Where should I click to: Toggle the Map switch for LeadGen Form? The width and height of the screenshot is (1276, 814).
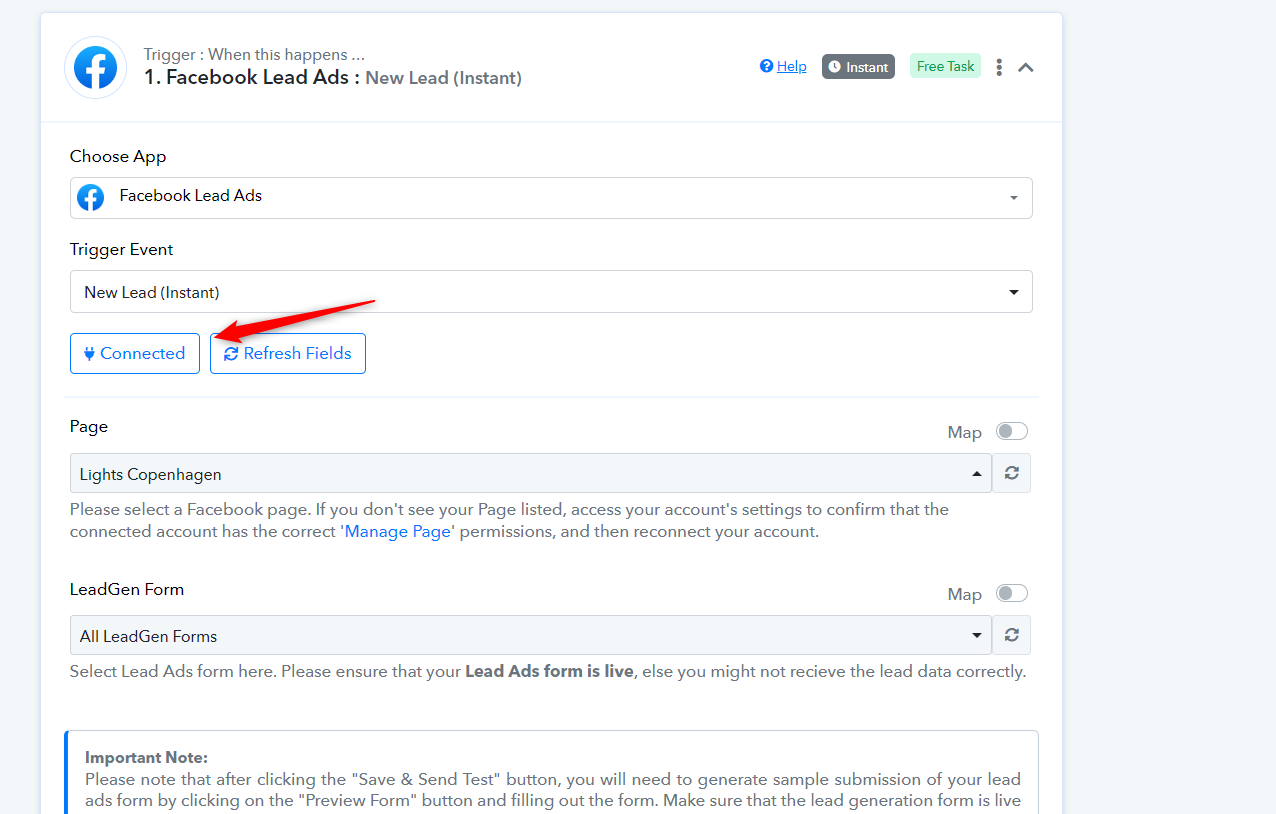coord(1012,594)
